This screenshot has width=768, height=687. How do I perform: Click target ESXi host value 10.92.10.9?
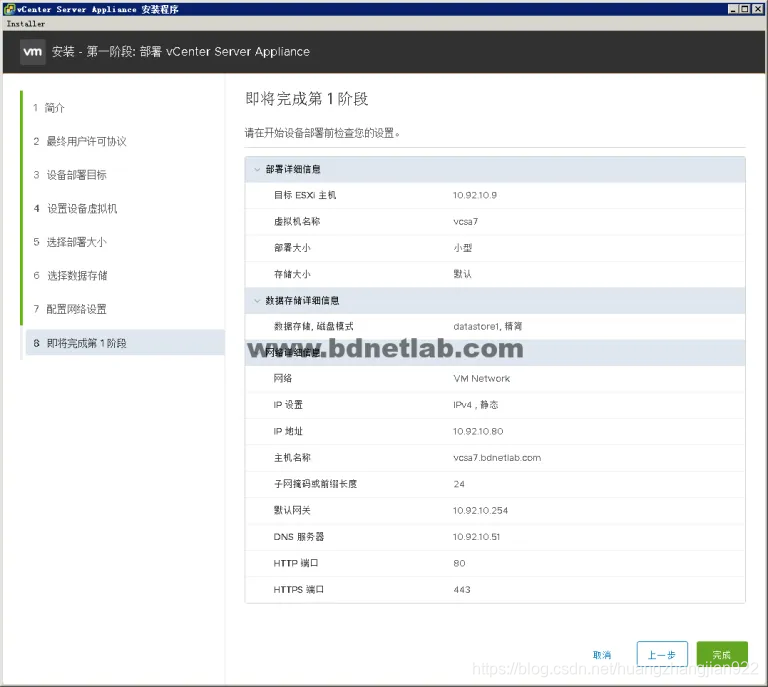475,195
